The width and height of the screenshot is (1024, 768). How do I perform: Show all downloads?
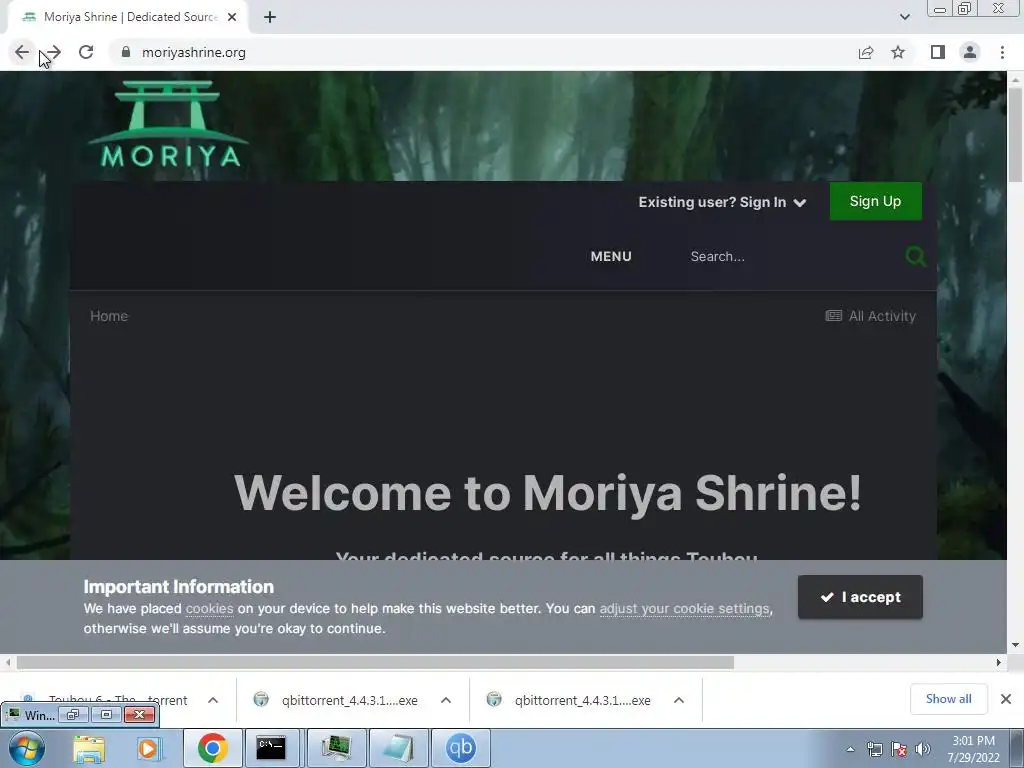coord(948,699)
